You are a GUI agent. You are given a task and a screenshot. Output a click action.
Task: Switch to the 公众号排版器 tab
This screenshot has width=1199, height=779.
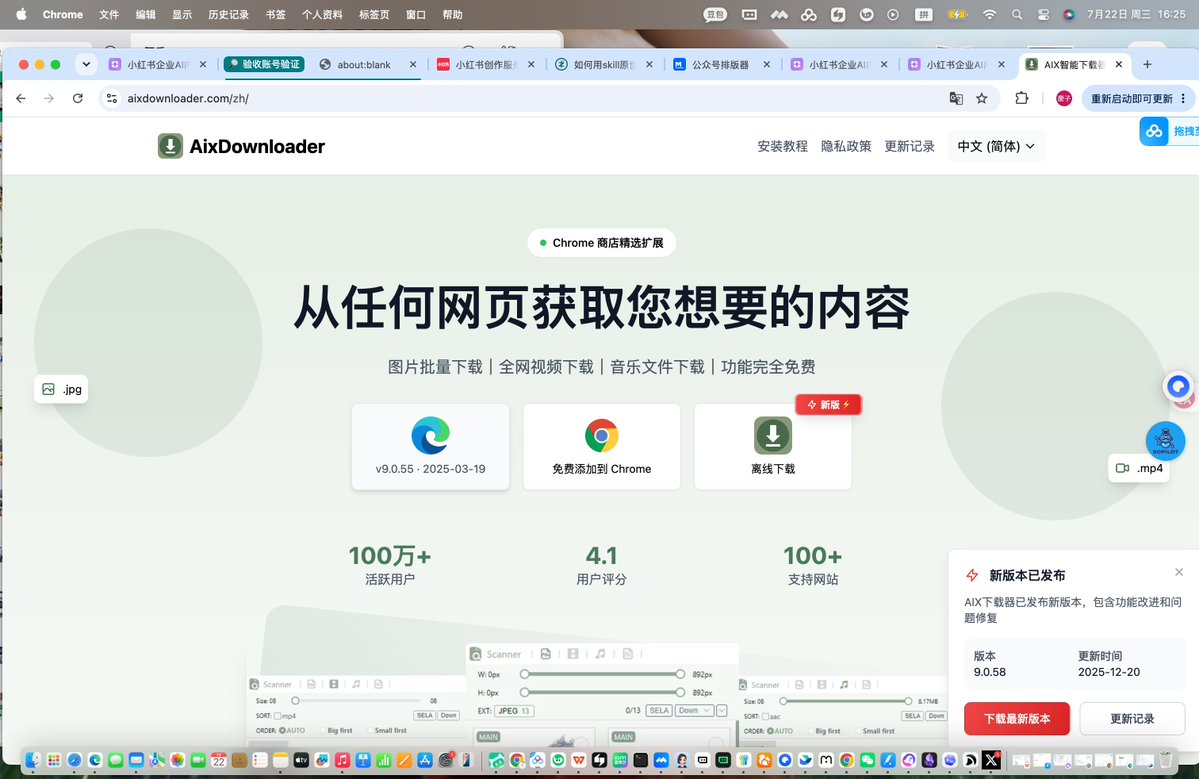pyautogui.click(x=722, y=64)
